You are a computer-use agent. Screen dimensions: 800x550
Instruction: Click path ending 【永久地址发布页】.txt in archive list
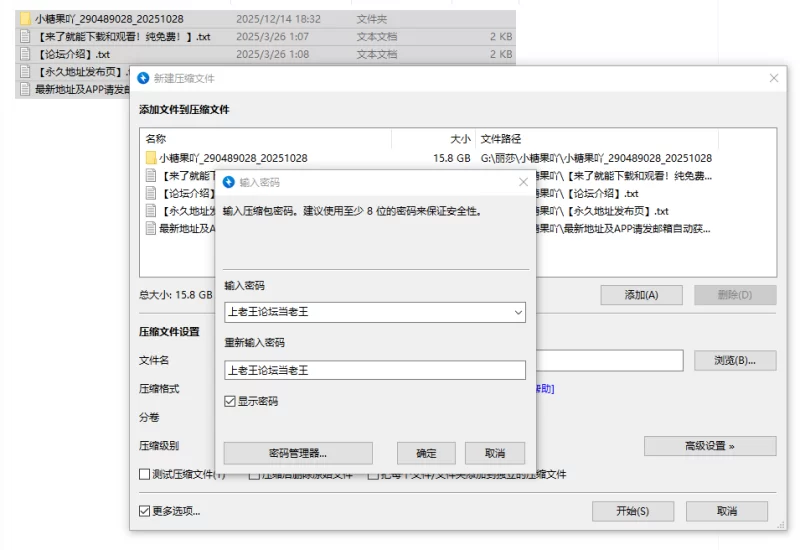[x=603, y=211]
